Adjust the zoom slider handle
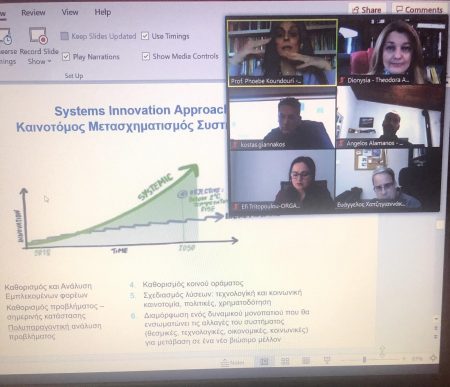The width and height of the screenshot is (450, 387). (364, 359)
